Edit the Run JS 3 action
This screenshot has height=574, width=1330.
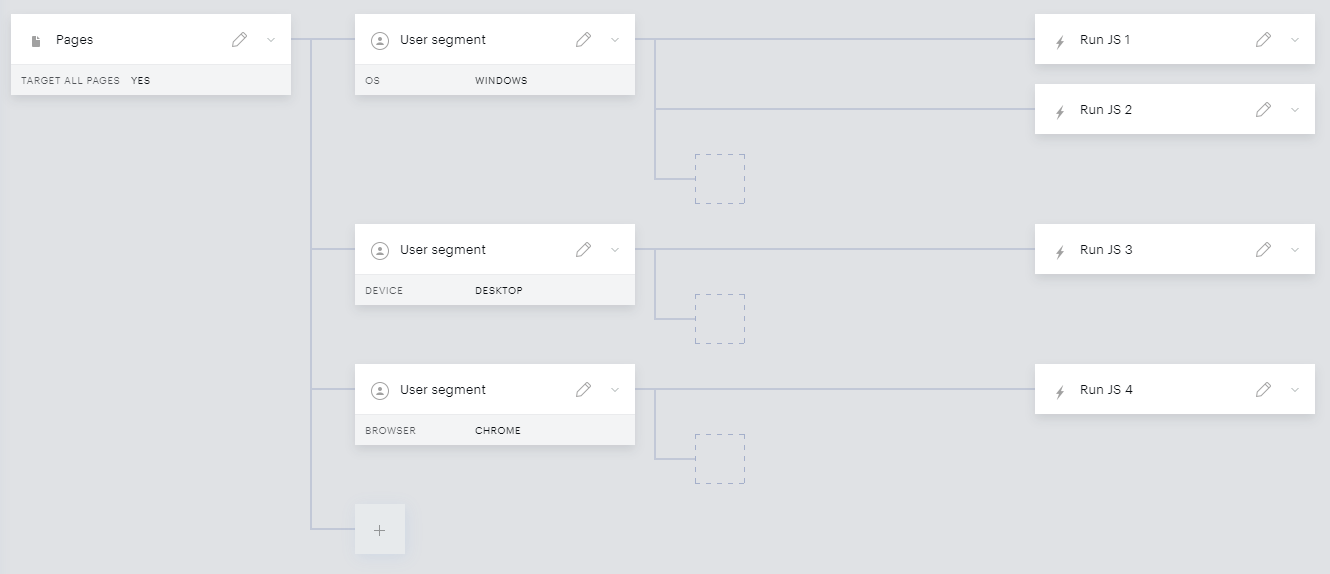(x=1263, y=250)
